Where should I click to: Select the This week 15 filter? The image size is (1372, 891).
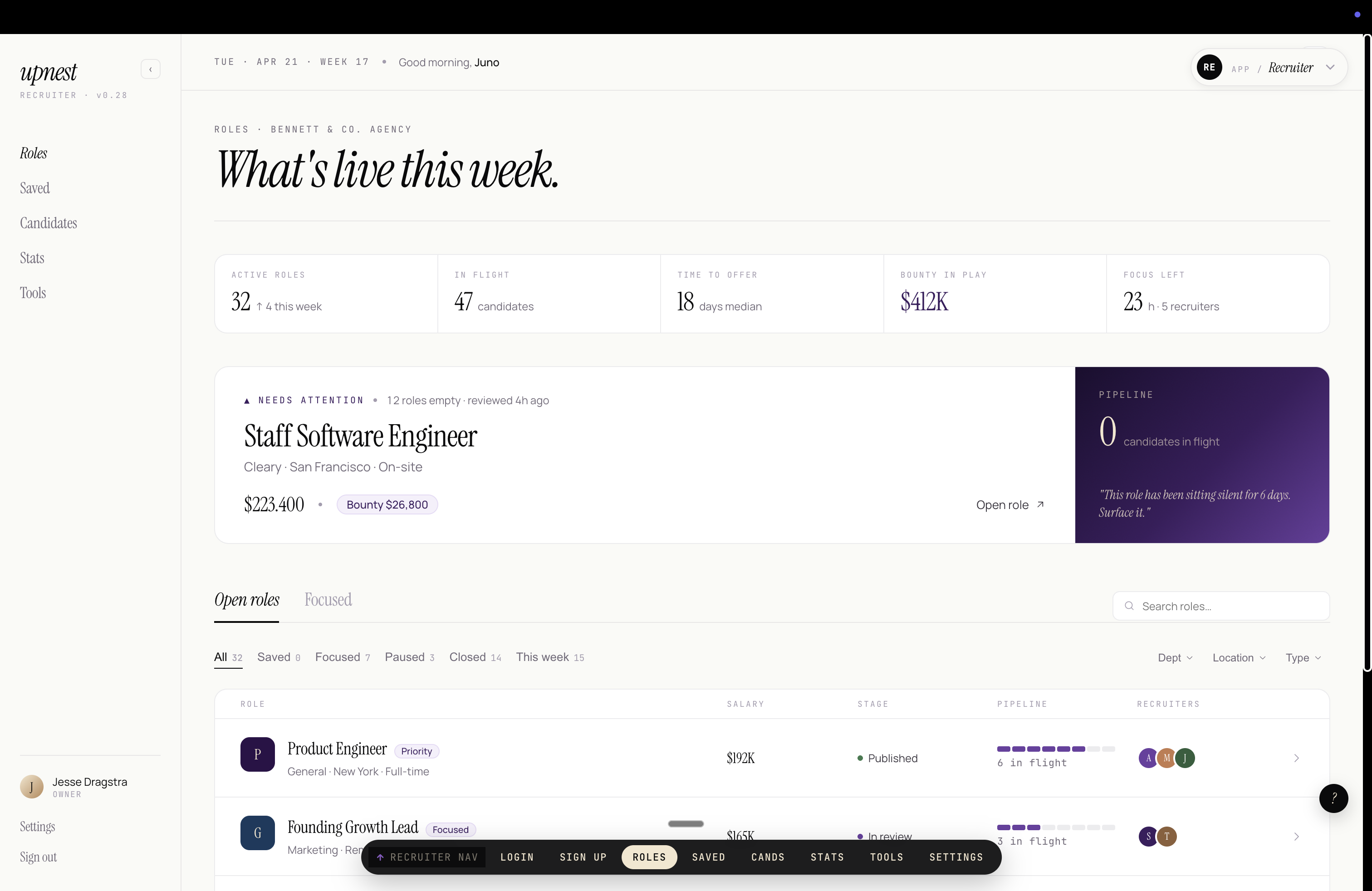coord(550,657)
